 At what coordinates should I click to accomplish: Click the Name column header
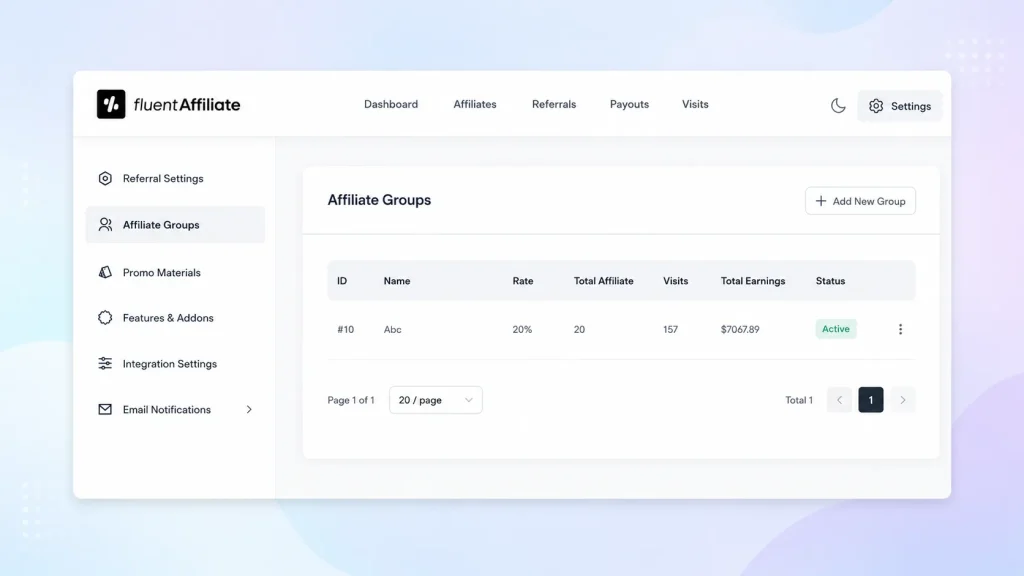click(397, 281)
